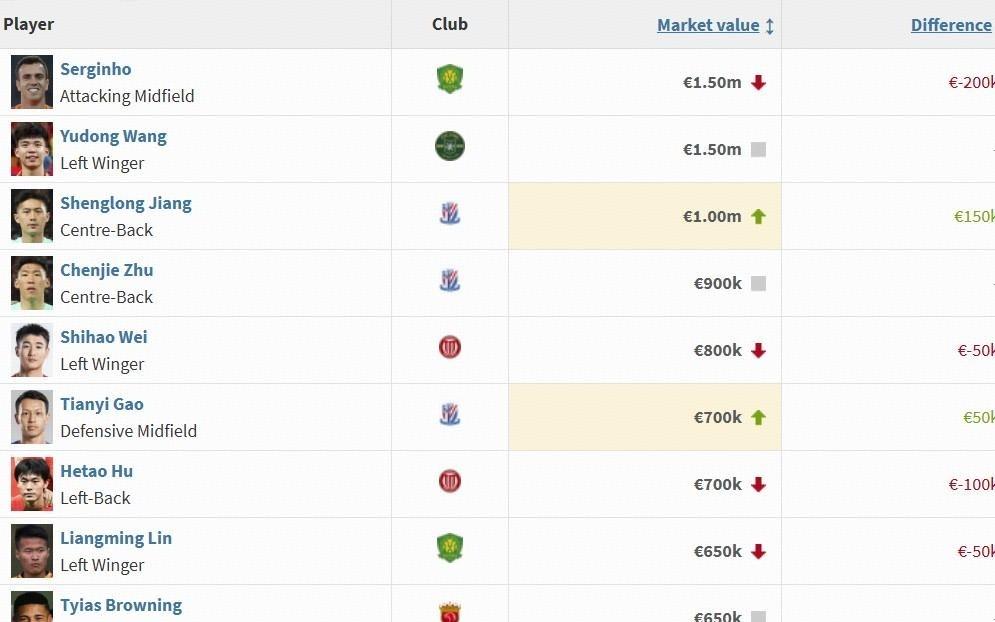Click Yudong Wang's club crest icon
The height and width of the screenshot is (622, 995).
[x=450, y=146]
